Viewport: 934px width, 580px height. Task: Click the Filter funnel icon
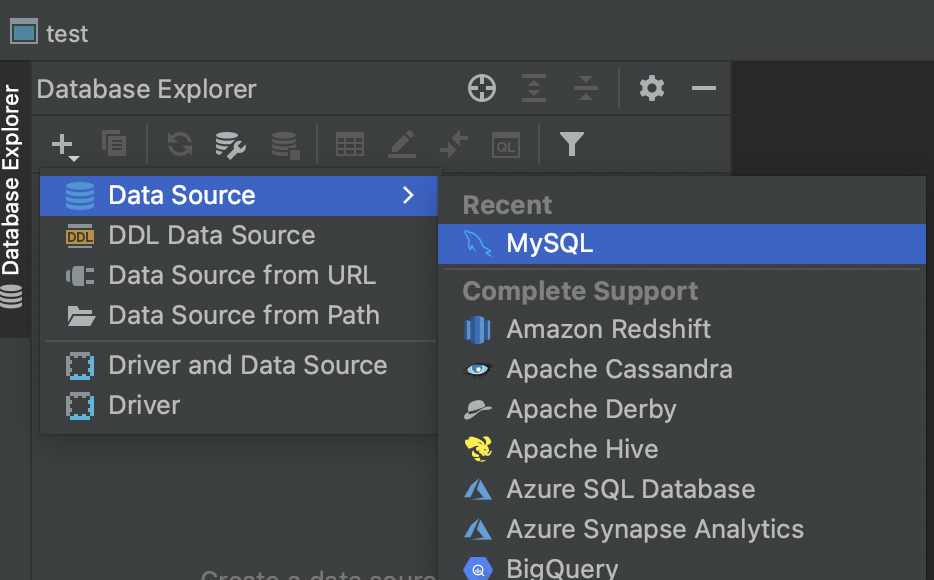tap(571, 144)
